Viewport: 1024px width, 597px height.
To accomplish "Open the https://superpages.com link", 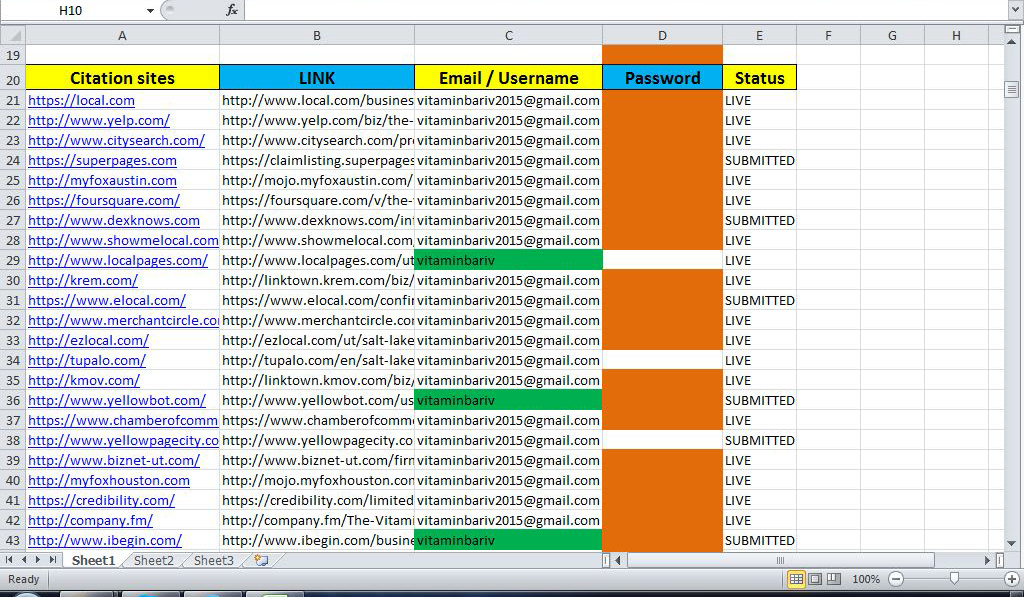I will coord(103,160).
